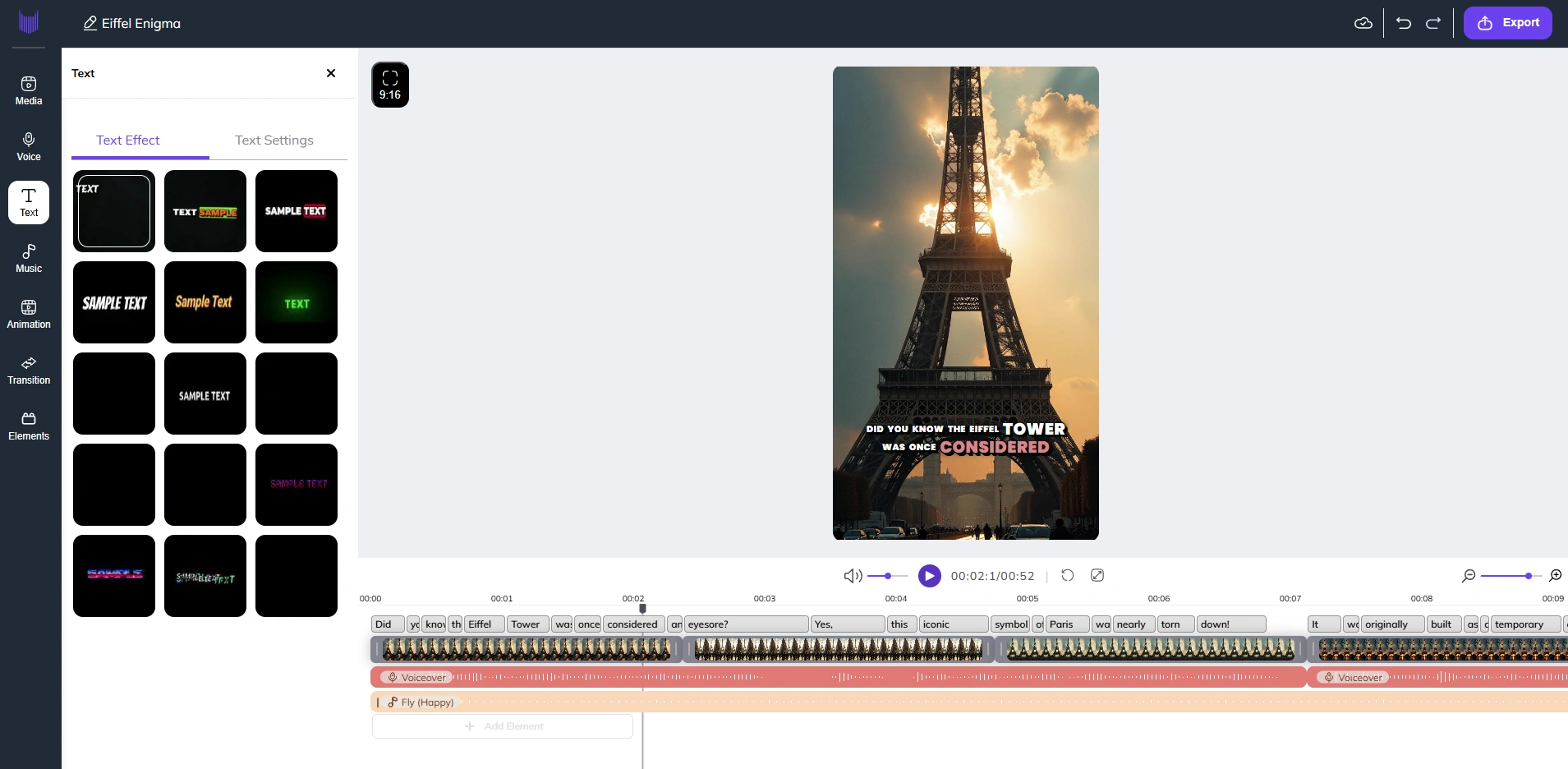Click the app logo icon
This screenshot has height=769, width=1568.
[29, 22]
